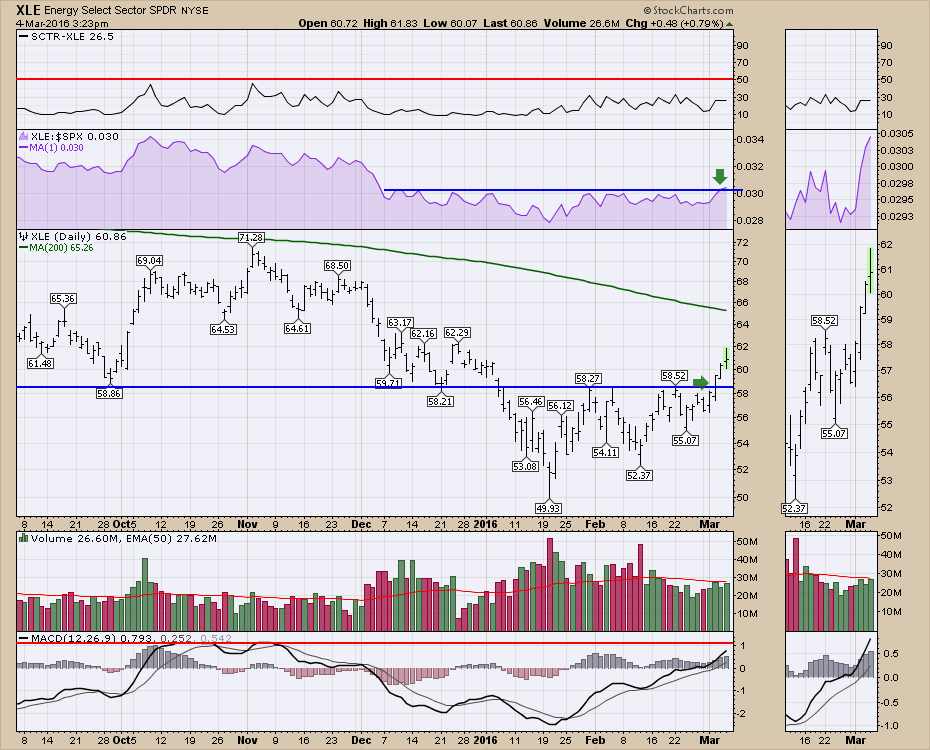
Task: Click the Open 60.72 value in header
Action: click(x=328, y=23)
